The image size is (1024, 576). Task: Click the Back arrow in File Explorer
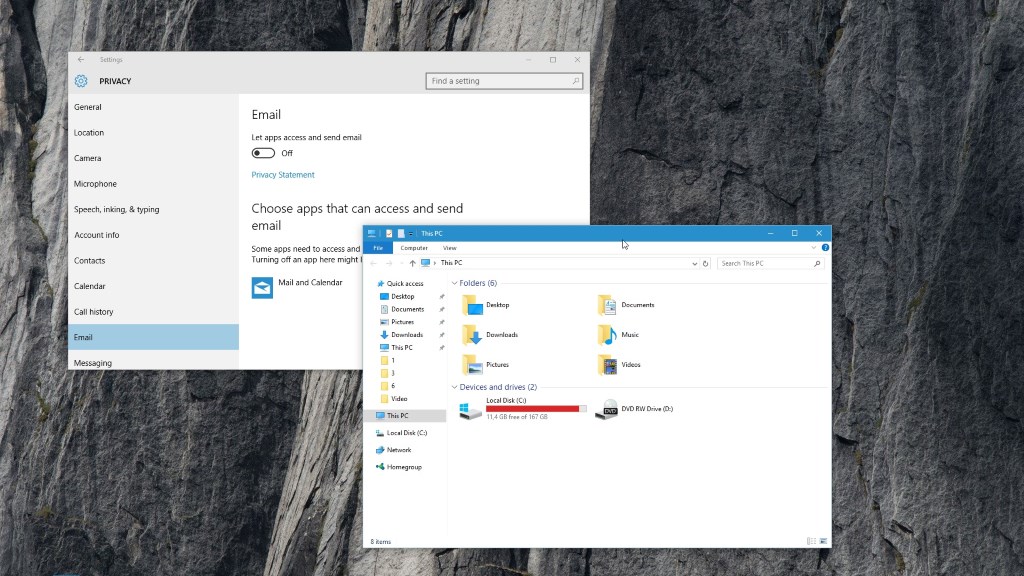click(374, 263)
